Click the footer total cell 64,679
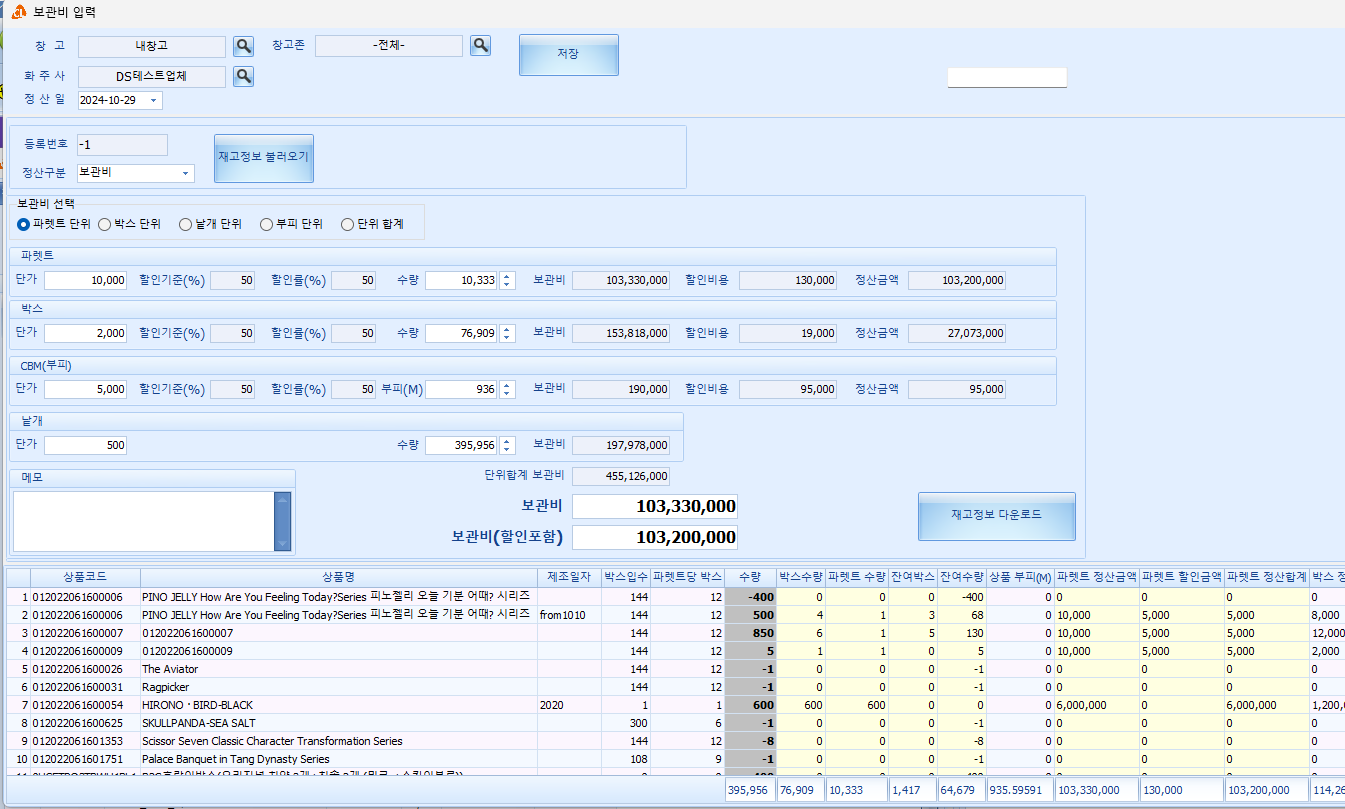This screenshot has width=1345, height=809. (x=962, y=790)
